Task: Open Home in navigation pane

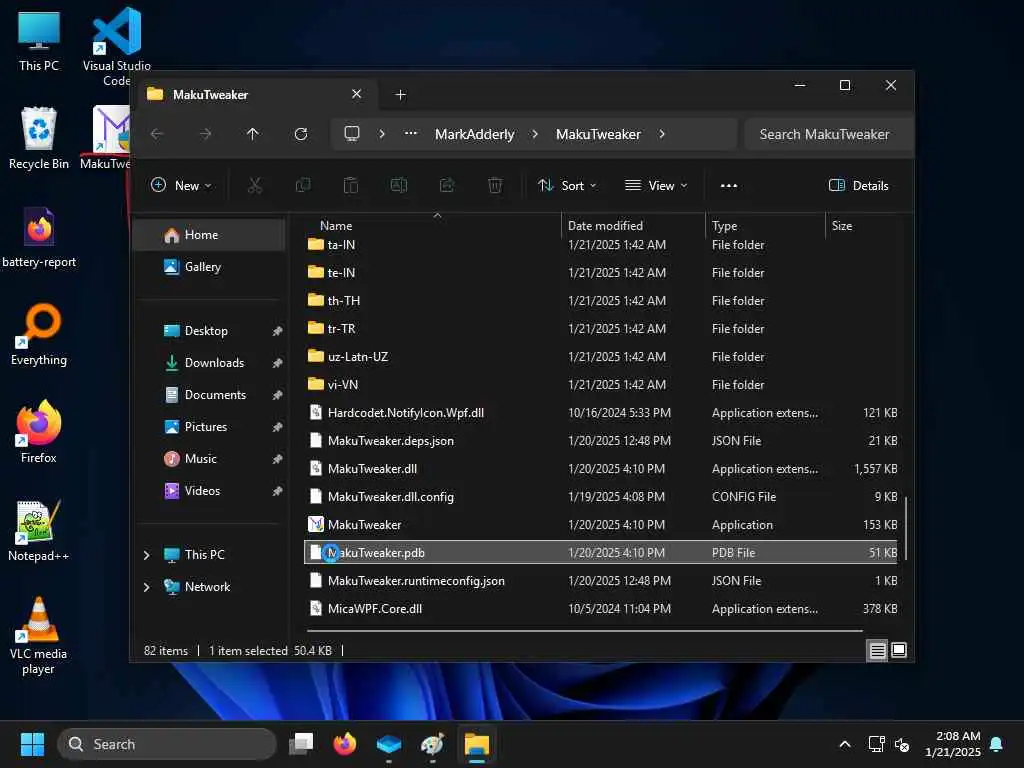Action: tap(210, 234)
